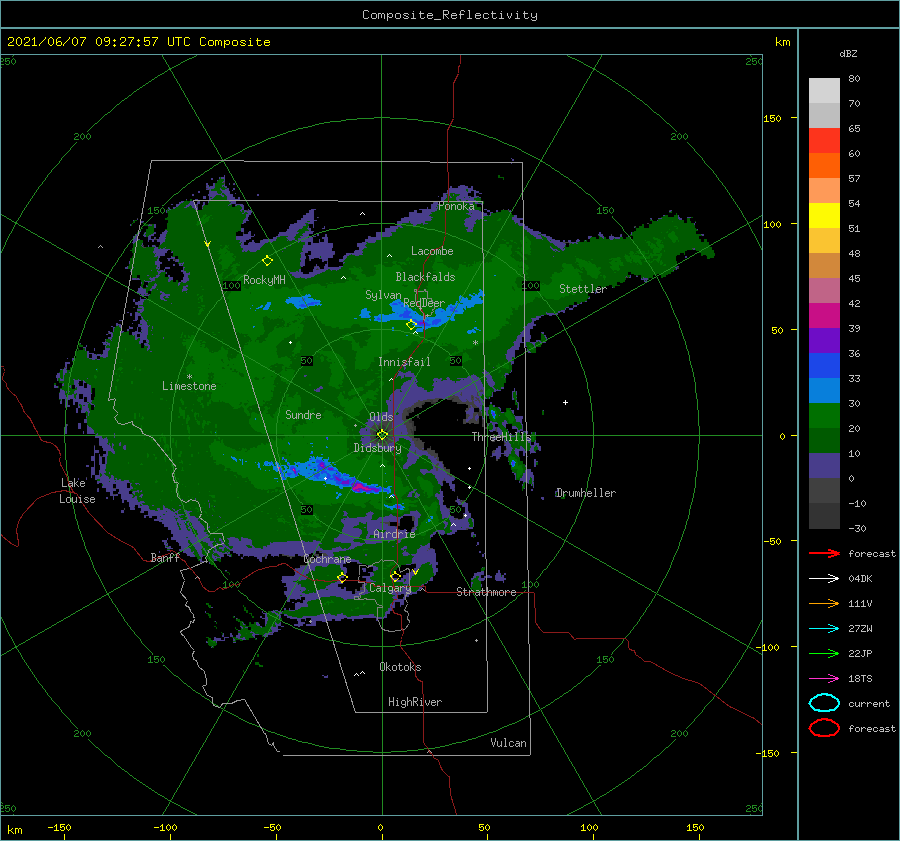900x841 pixels.
Task: Click the cyan current ellipse icon
Action: [x=824, y=703]
